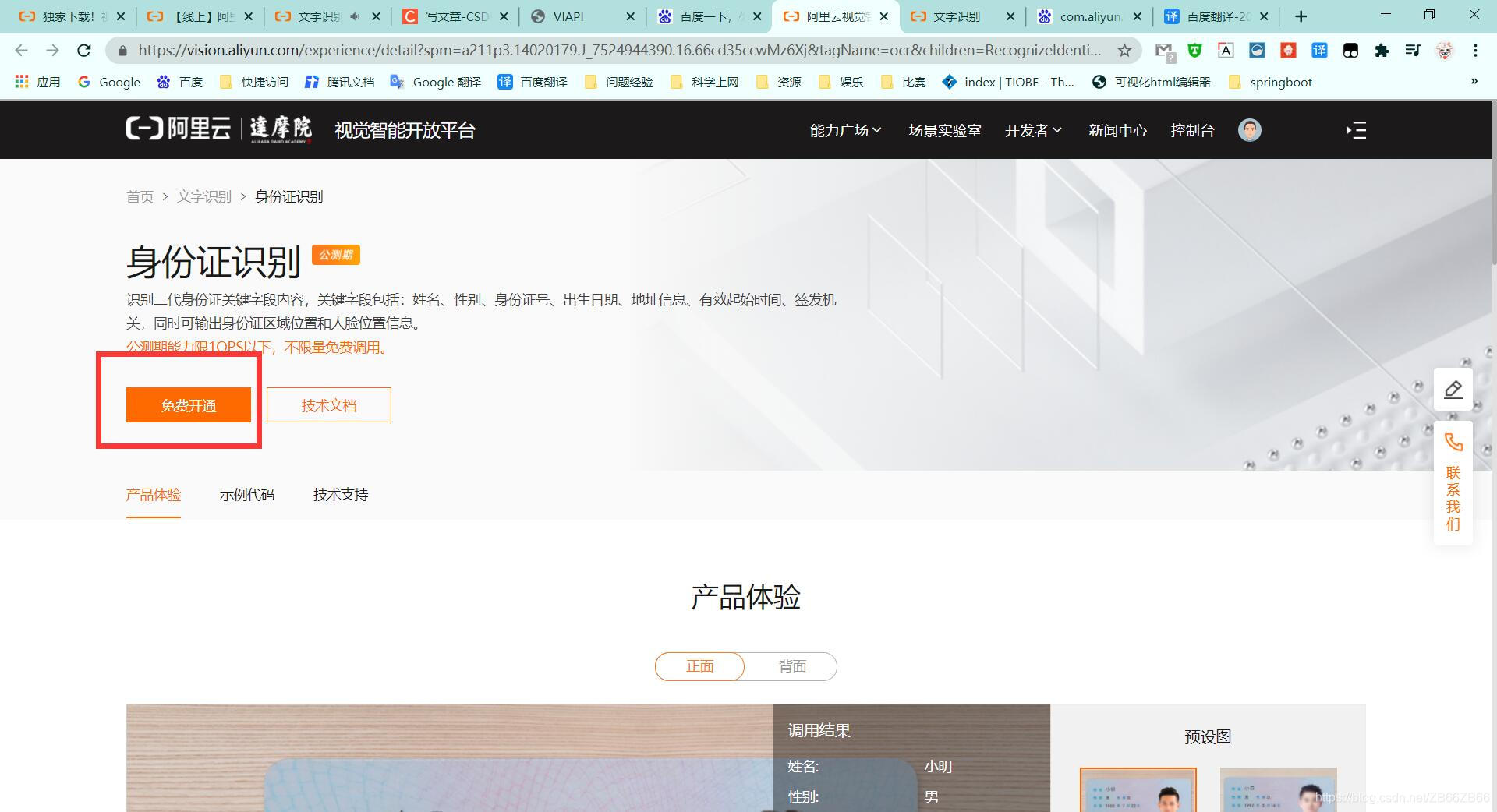Open the 比赛 bookmark folder
This screenshot has width=1497, height=812.
[x=903, y=82]
